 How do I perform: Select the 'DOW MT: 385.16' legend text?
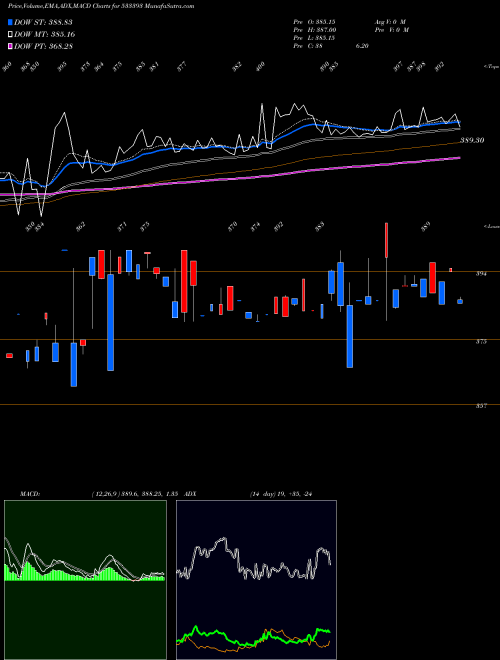[45, 34]
